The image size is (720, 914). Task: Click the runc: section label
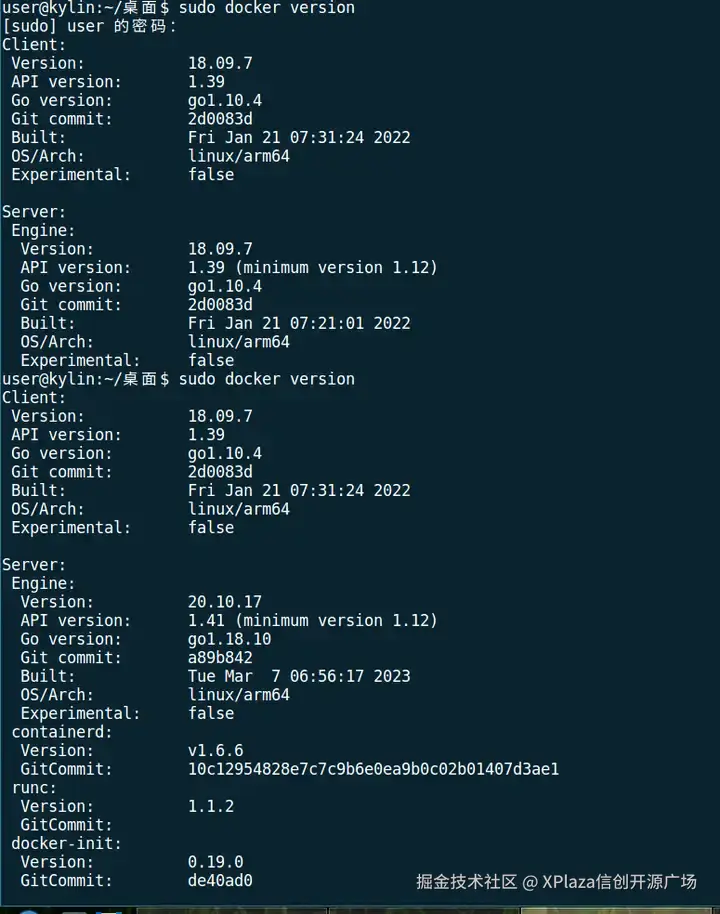coord(34,787)
